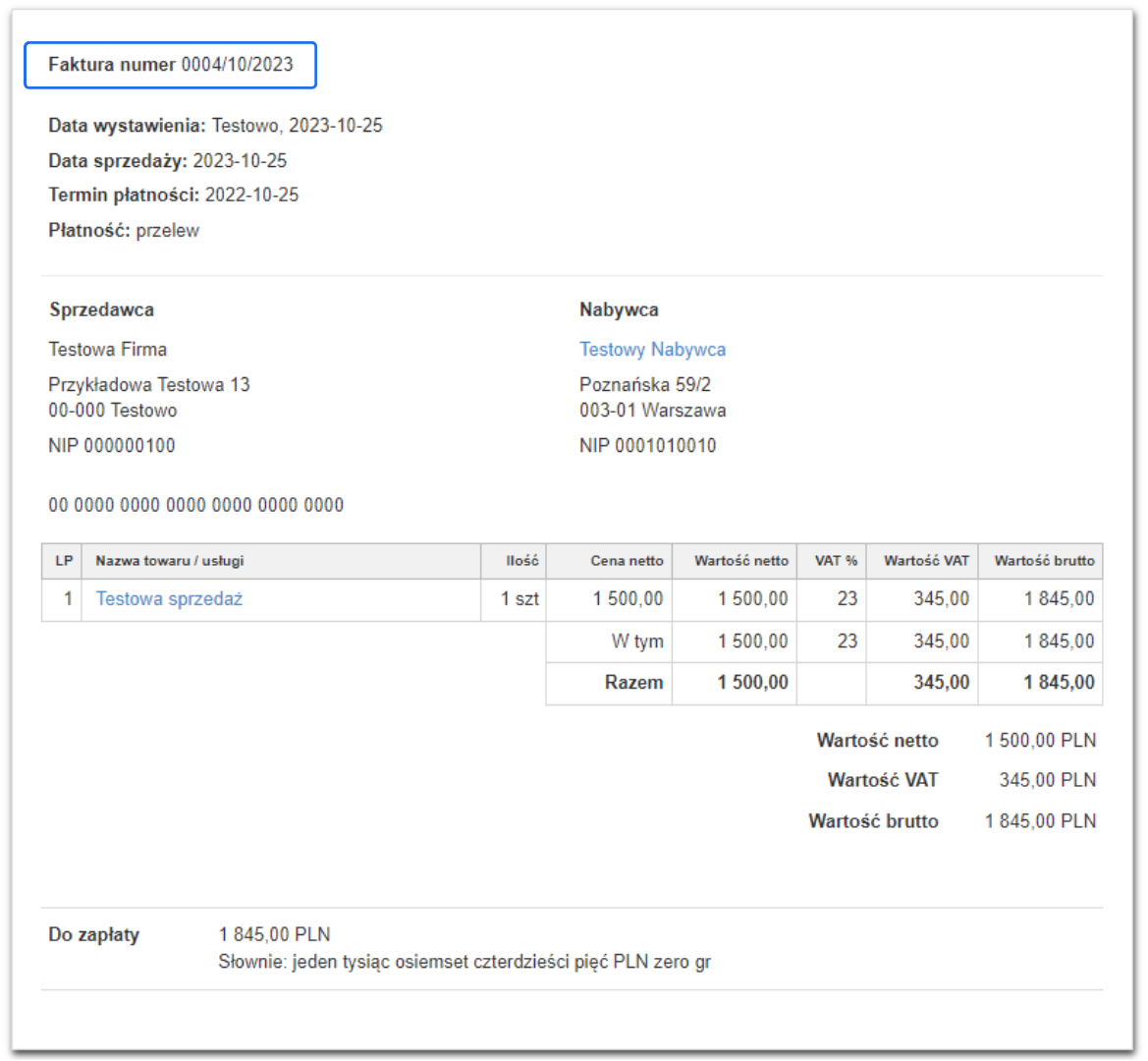Select the W tym row label

pyautogui.click(x=636, y=642)
